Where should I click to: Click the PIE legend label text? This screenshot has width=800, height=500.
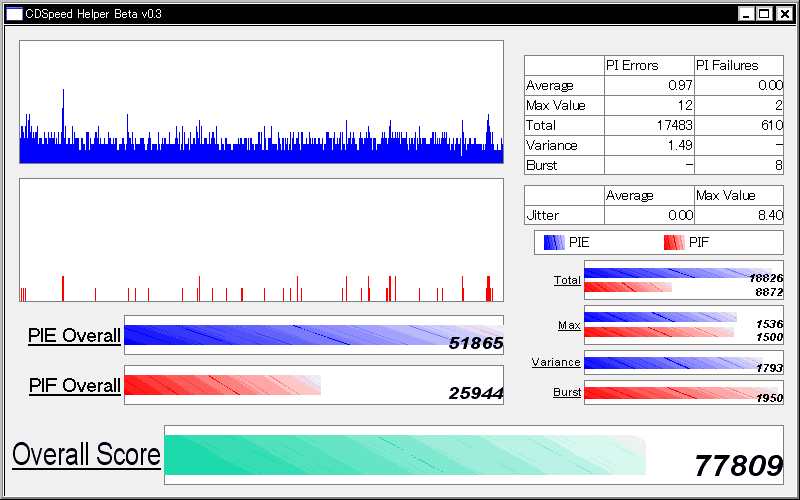[579, 242]
